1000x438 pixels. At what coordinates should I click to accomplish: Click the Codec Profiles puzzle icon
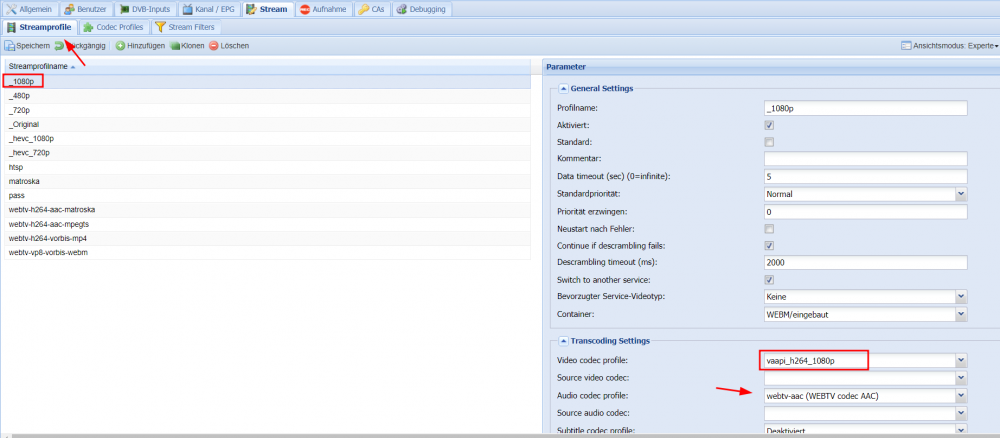[88, 27]
